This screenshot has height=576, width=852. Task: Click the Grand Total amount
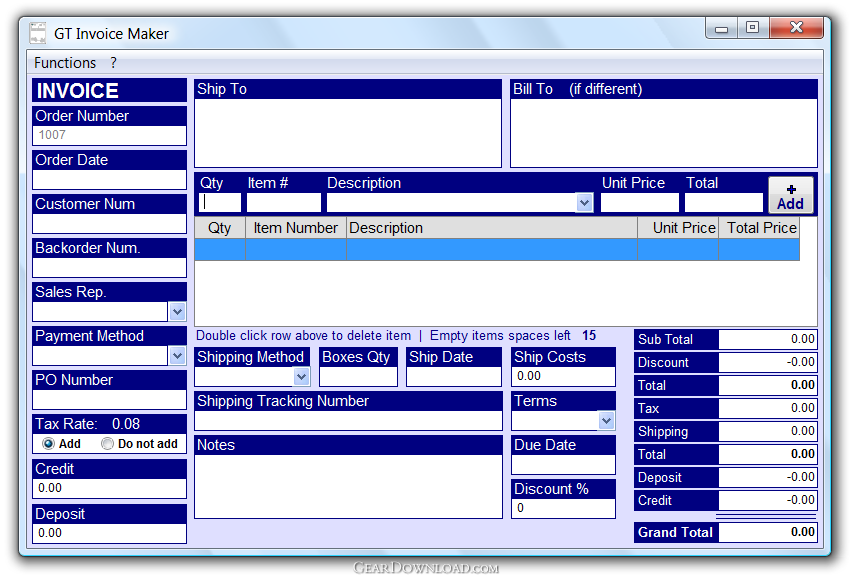coord(767,532)
